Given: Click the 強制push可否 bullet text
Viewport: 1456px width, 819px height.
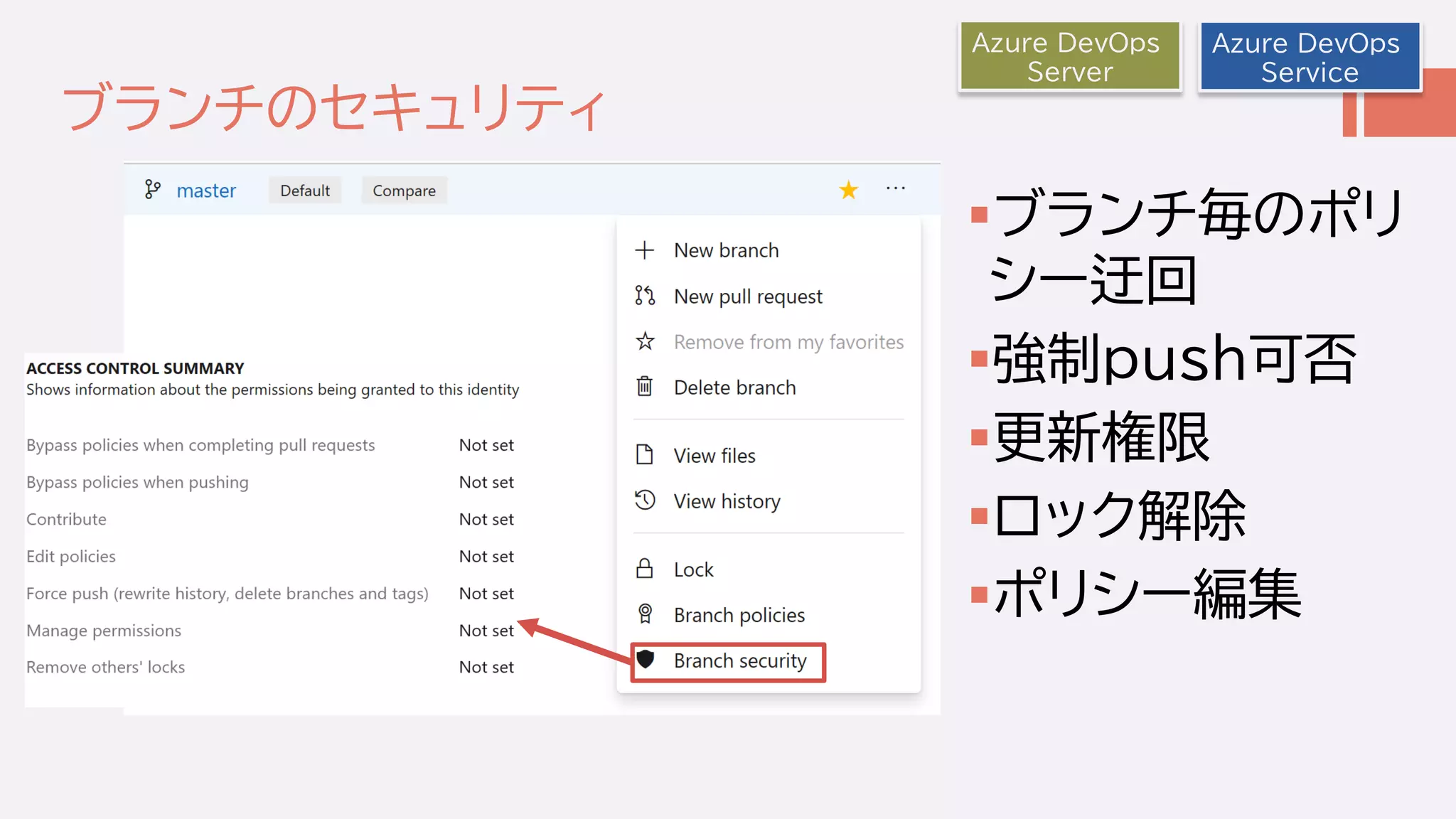Looking at the screenshot, I should coord(1174,359).
